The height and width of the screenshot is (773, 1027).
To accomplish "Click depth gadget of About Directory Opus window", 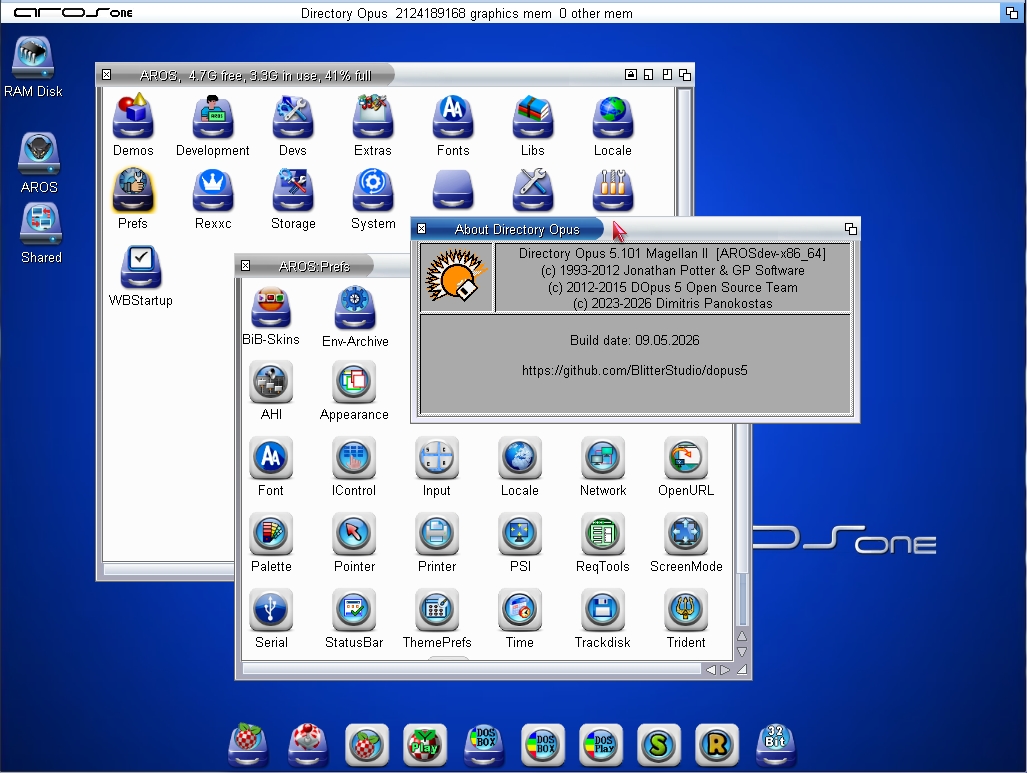I will [850, 229].
